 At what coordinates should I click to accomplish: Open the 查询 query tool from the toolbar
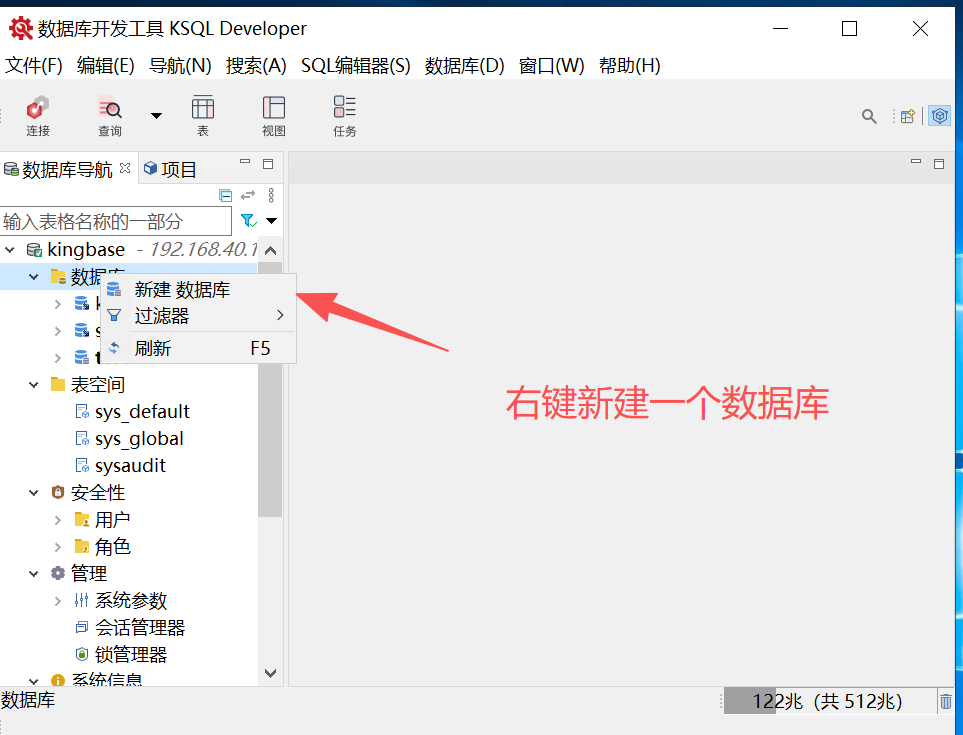click(x=110, y=114)
